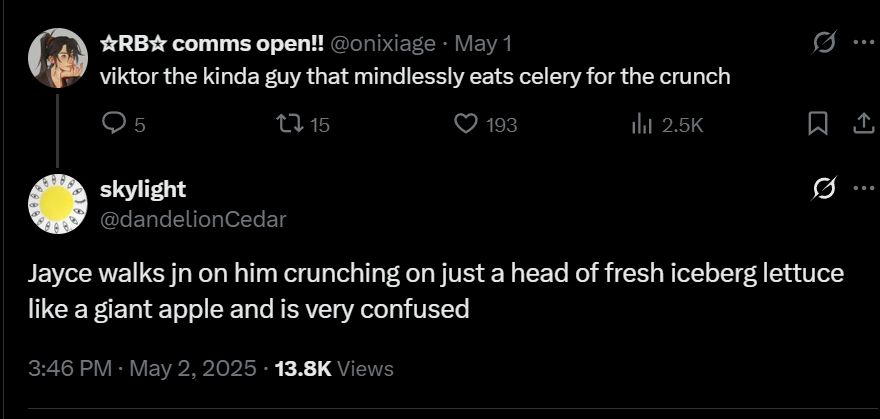Click the skylight display name
Image resolution: width=880 pixels, height=419 pixels.
click(x=143, y=190)
